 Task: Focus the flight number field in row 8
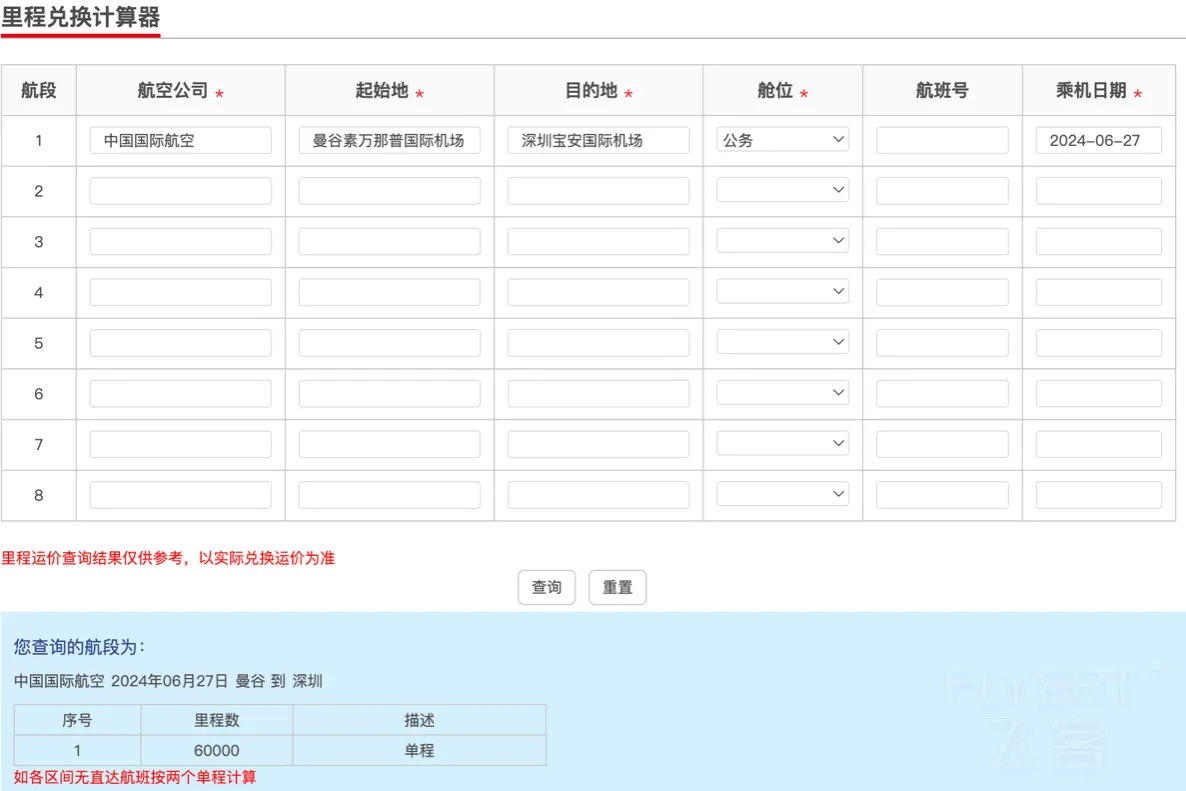(x=942, y=495)
